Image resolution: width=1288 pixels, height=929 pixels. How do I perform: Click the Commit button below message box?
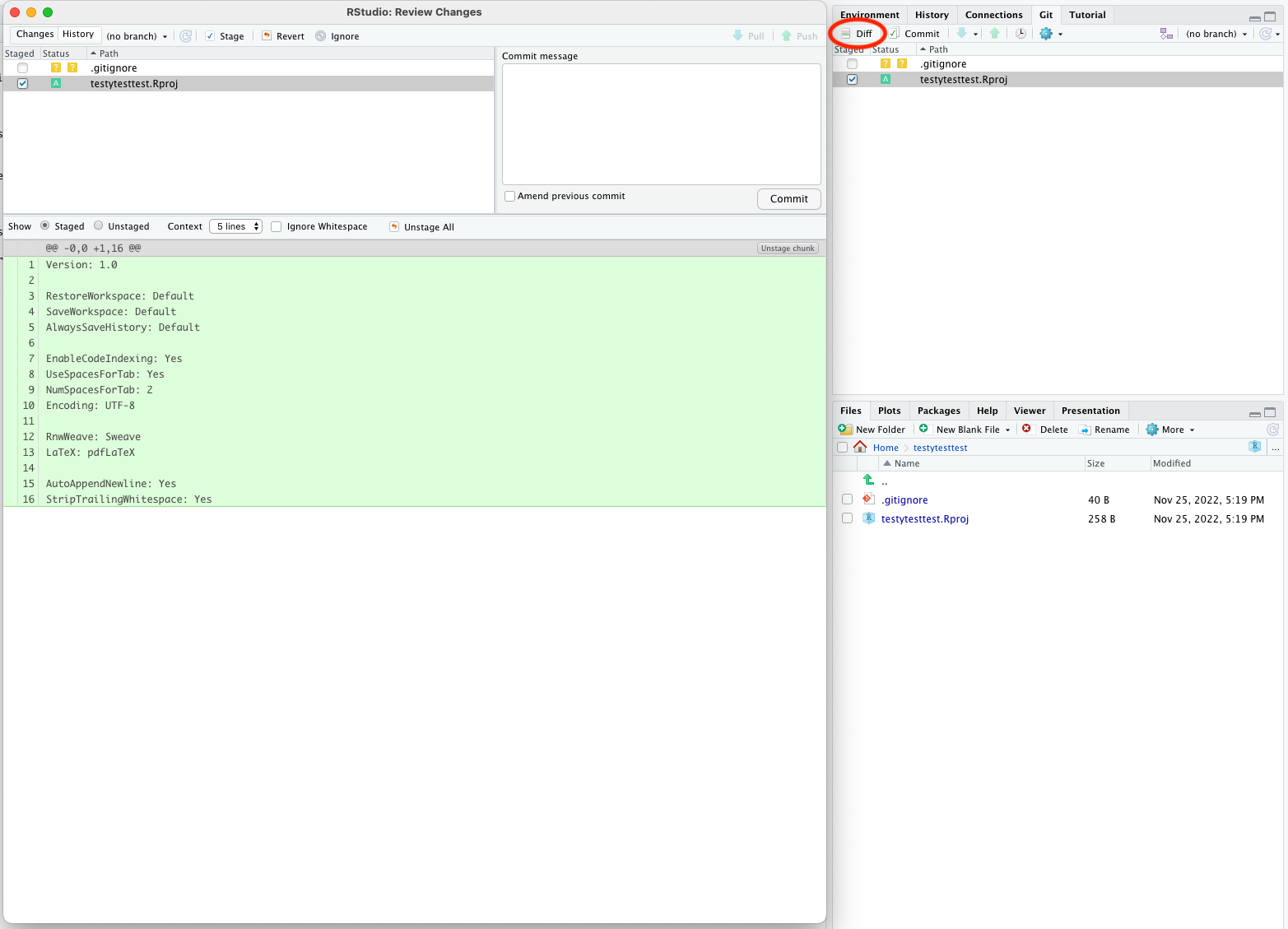click(788, 199)
